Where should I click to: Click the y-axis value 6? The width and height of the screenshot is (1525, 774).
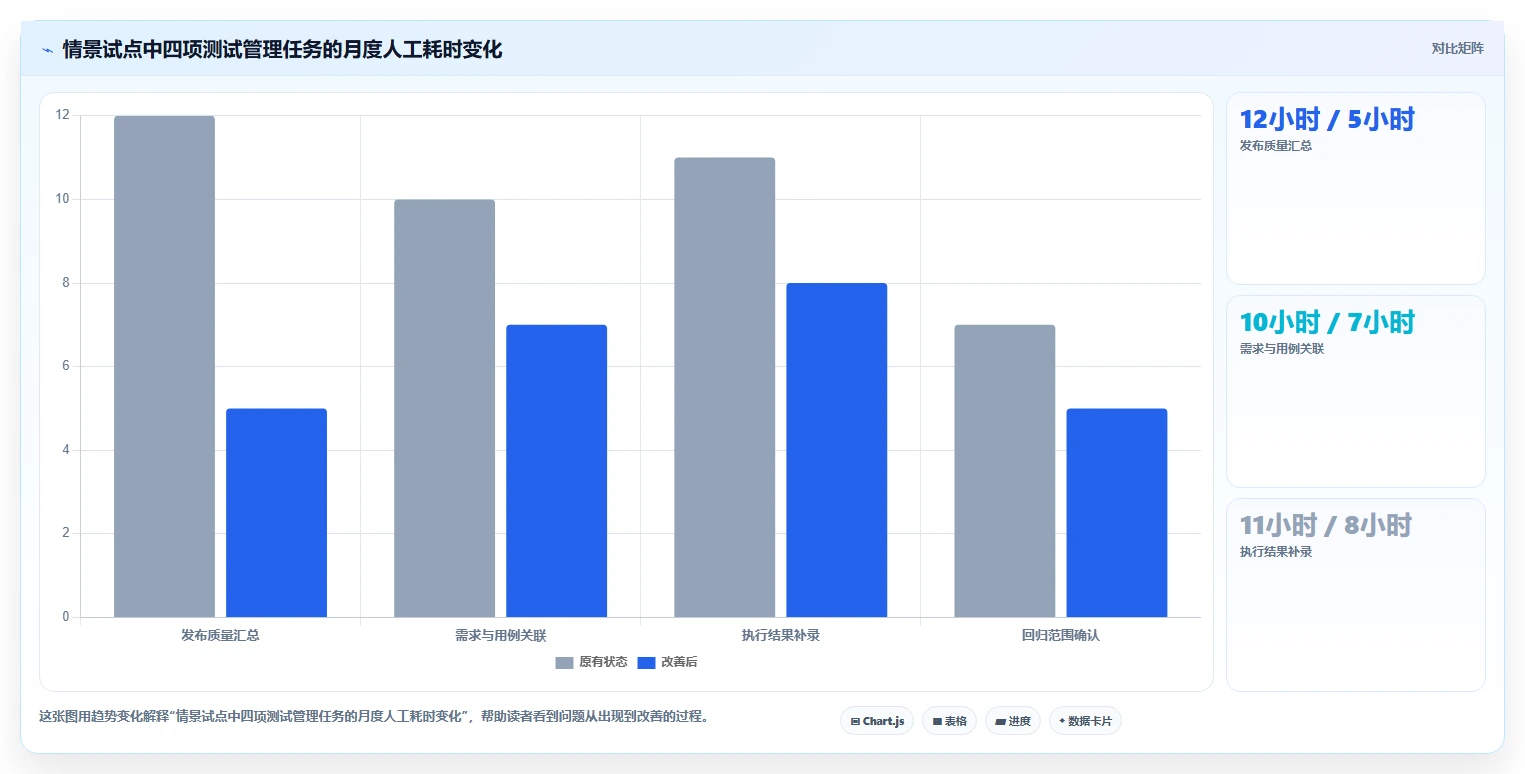coord(66,366)
